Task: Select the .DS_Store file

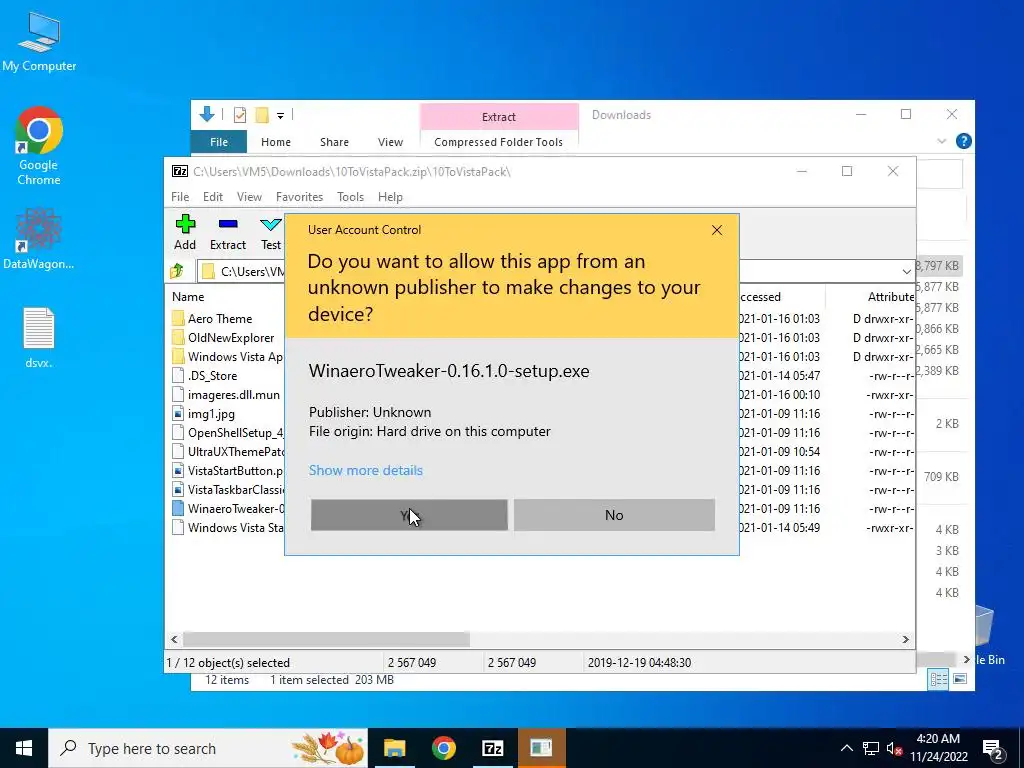Action: (212, 376)
